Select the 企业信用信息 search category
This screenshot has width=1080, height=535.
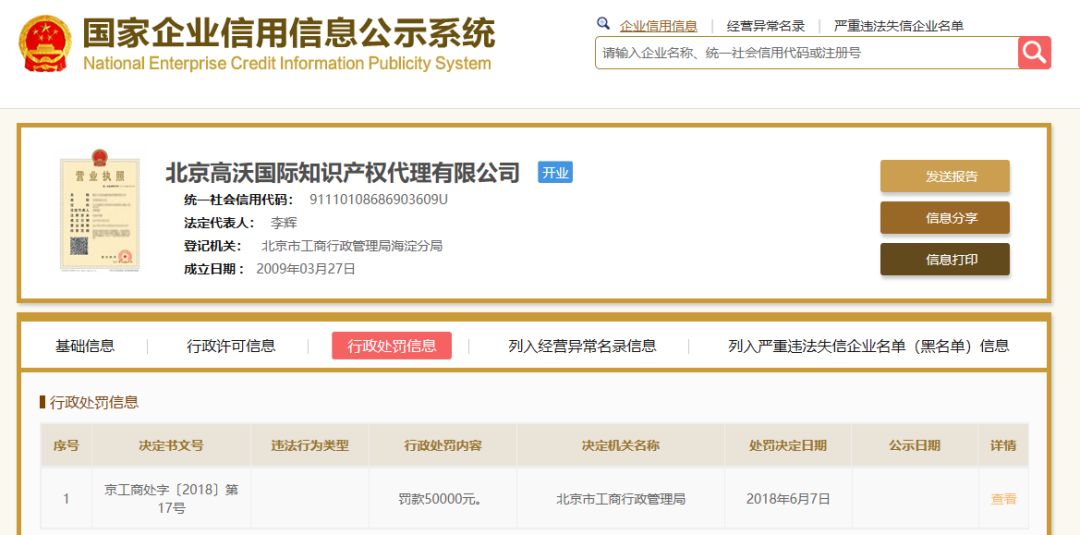tap(658, 26)
